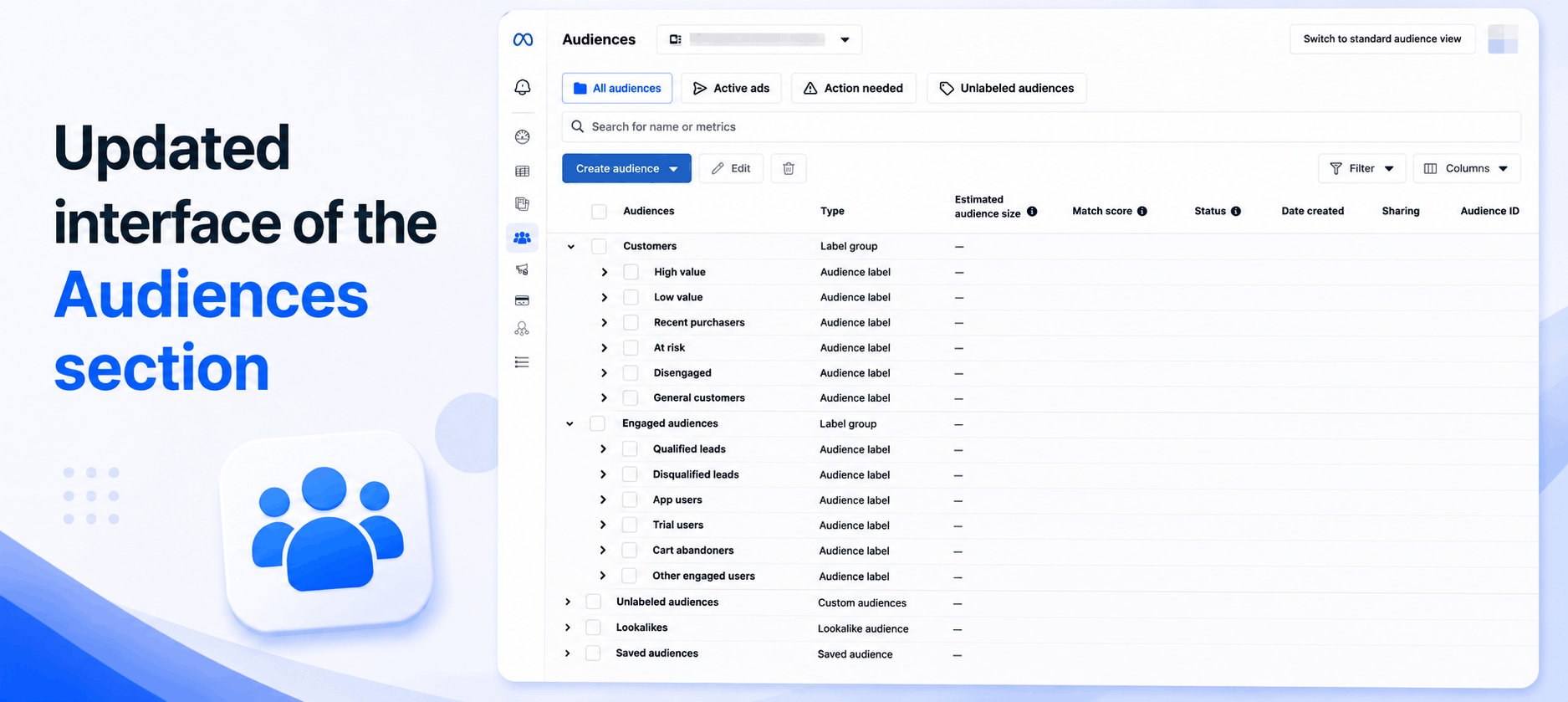This screenshot has width=1568, height=702.
Task: Check the Customers label group checkbox
Action: click(599, 246)
